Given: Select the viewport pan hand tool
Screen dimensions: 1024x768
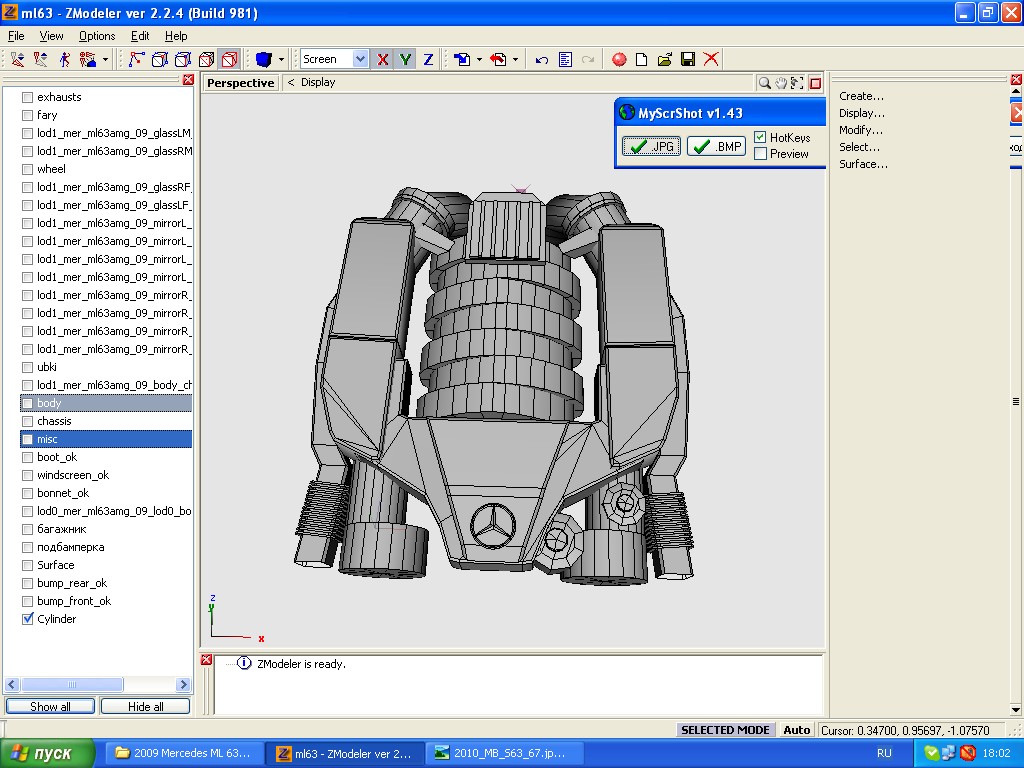Looking at the screenshot, I should coord(781,83).
